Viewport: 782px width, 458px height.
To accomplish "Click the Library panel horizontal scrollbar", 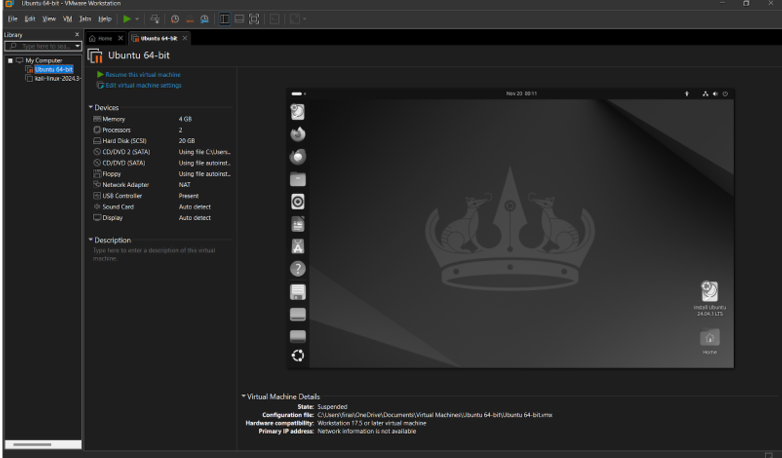I will tap(43, 444).
